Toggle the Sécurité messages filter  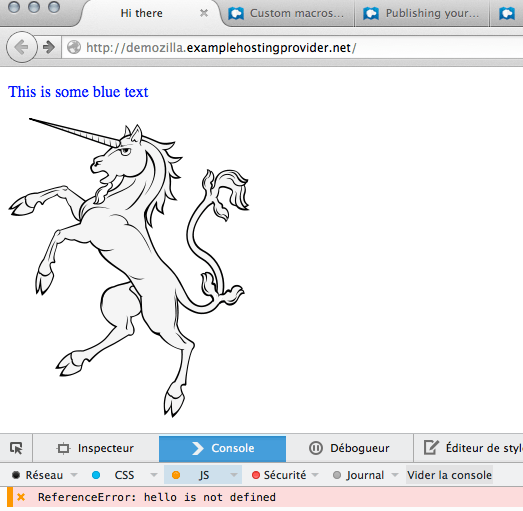point(279,475)
